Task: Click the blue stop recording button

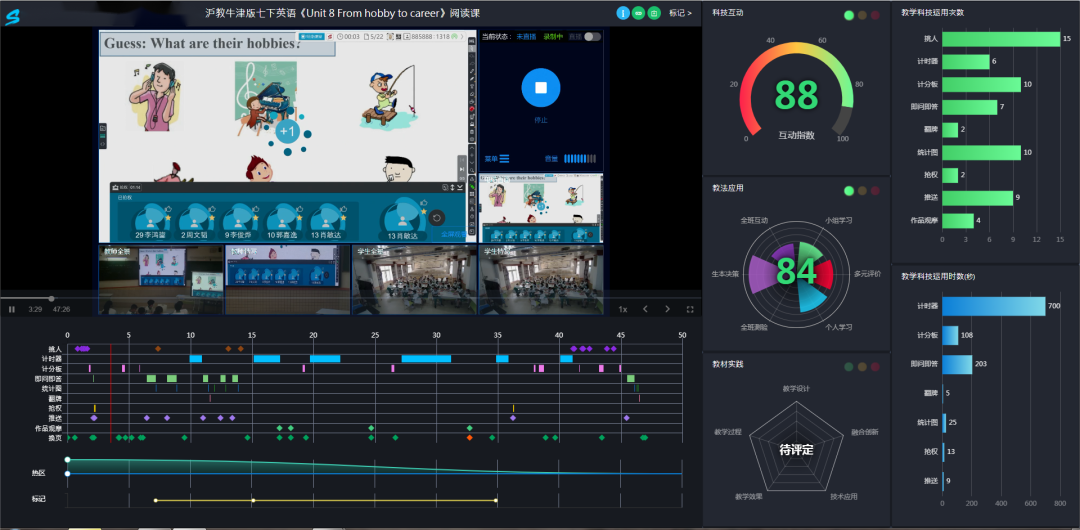Action: tap(541, 88)
